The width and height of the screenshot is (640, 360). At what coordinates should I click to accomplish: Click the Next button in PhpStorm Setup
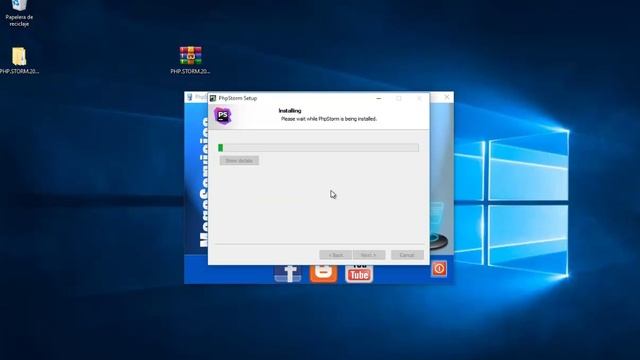[x=369, y=255]
